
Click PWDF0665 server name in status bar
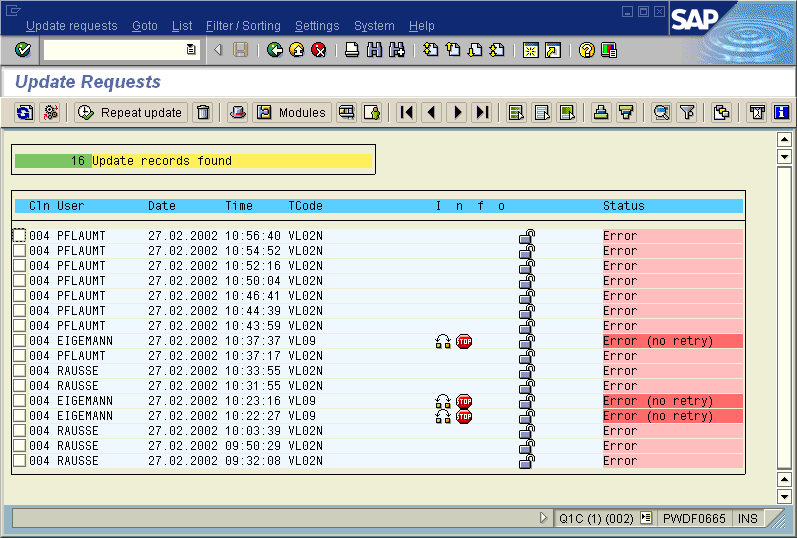(694, 518)
